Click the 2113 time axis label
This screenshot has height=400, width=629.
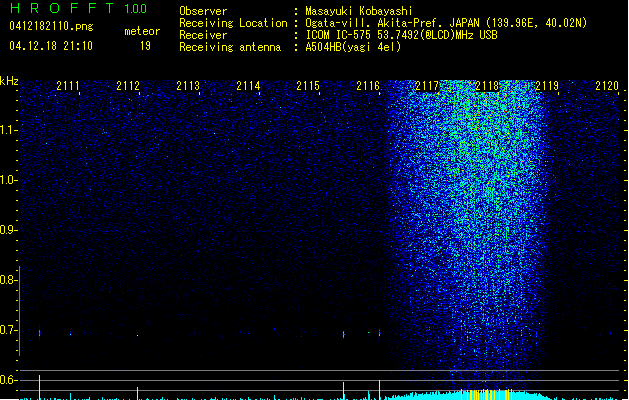coord(188,86)
